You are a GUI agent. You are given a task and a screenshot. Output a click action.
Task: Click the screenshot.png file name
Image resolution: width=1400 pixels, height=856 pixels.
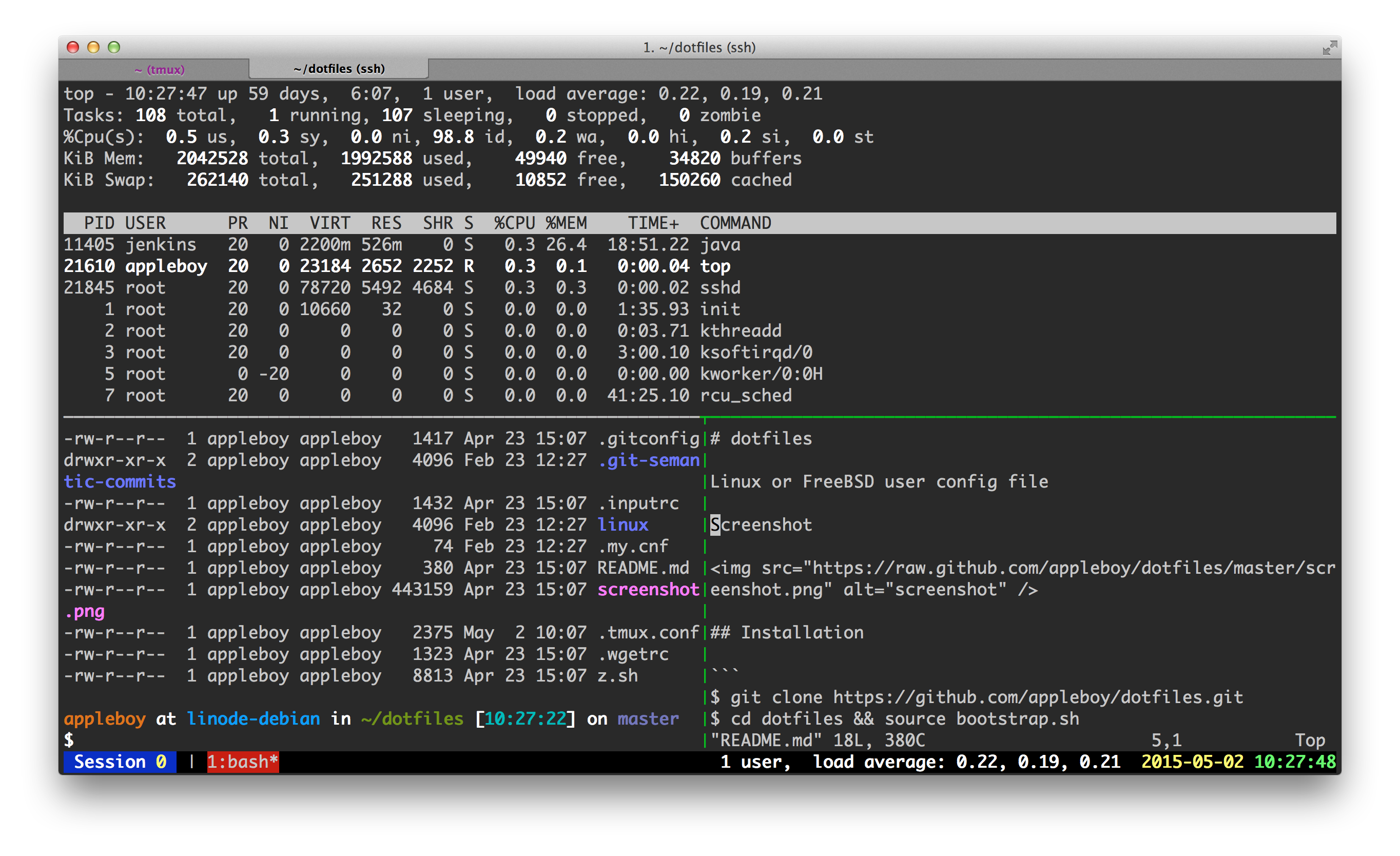pos(648,590)
